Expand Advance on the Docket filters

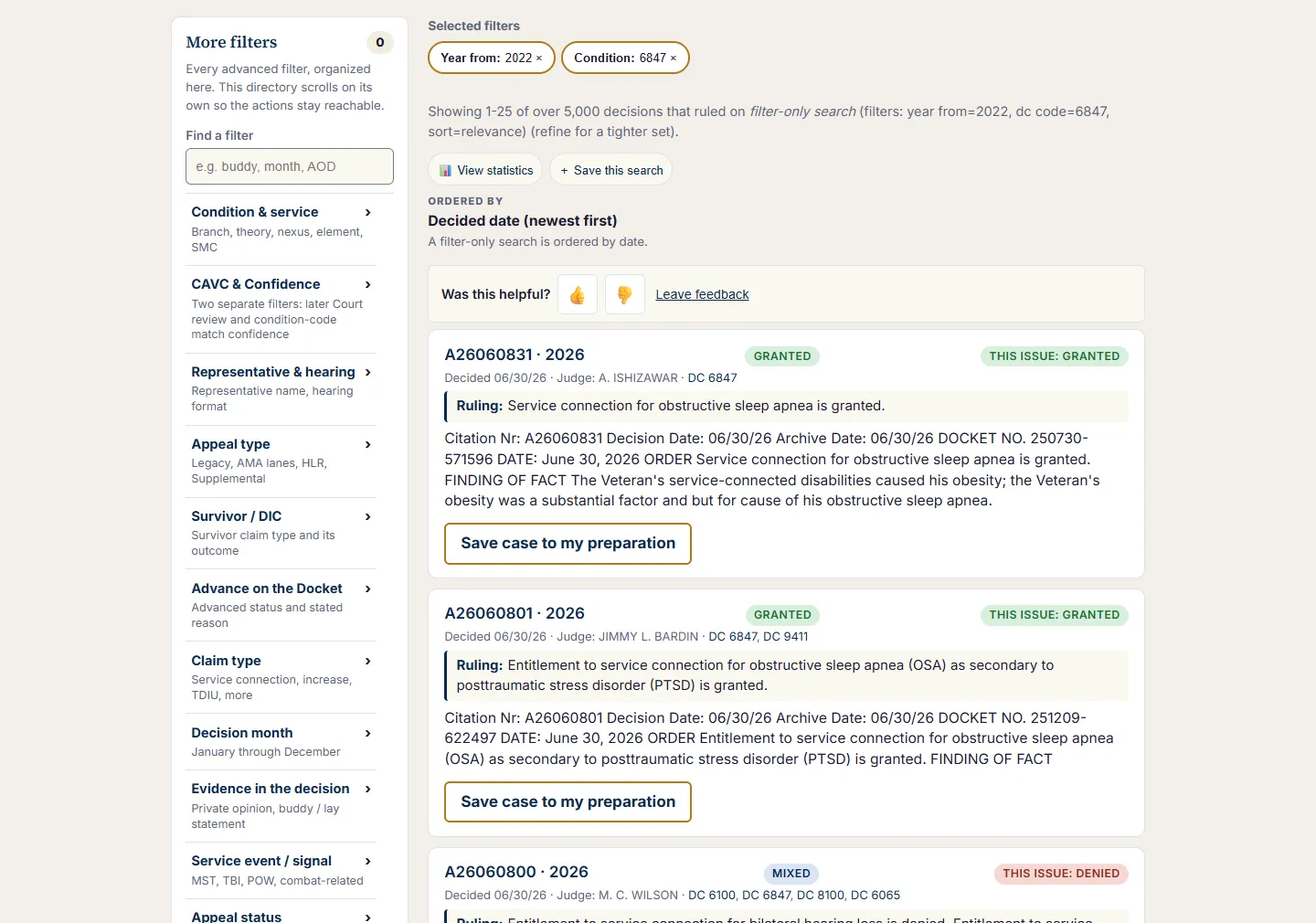[281, 605]
